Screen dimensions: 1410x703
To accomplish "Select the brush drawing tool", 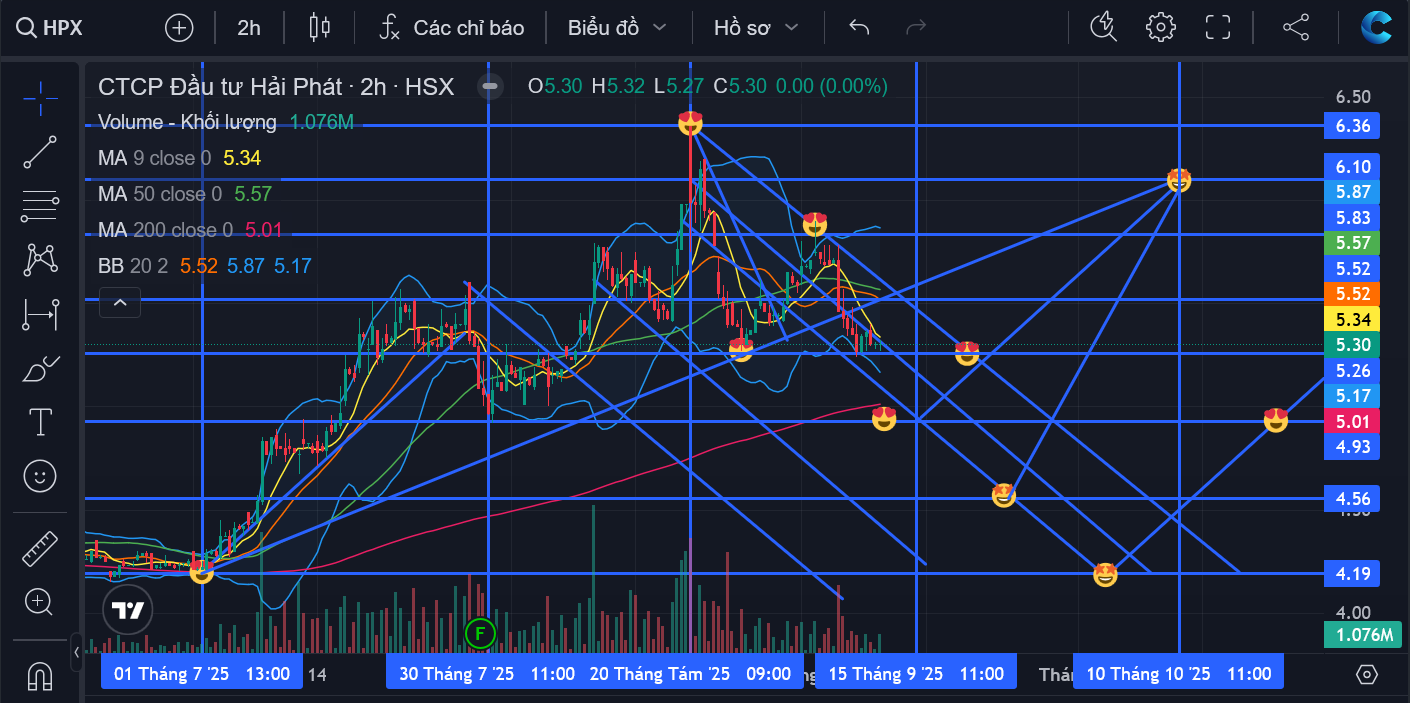I will [40, 369].
